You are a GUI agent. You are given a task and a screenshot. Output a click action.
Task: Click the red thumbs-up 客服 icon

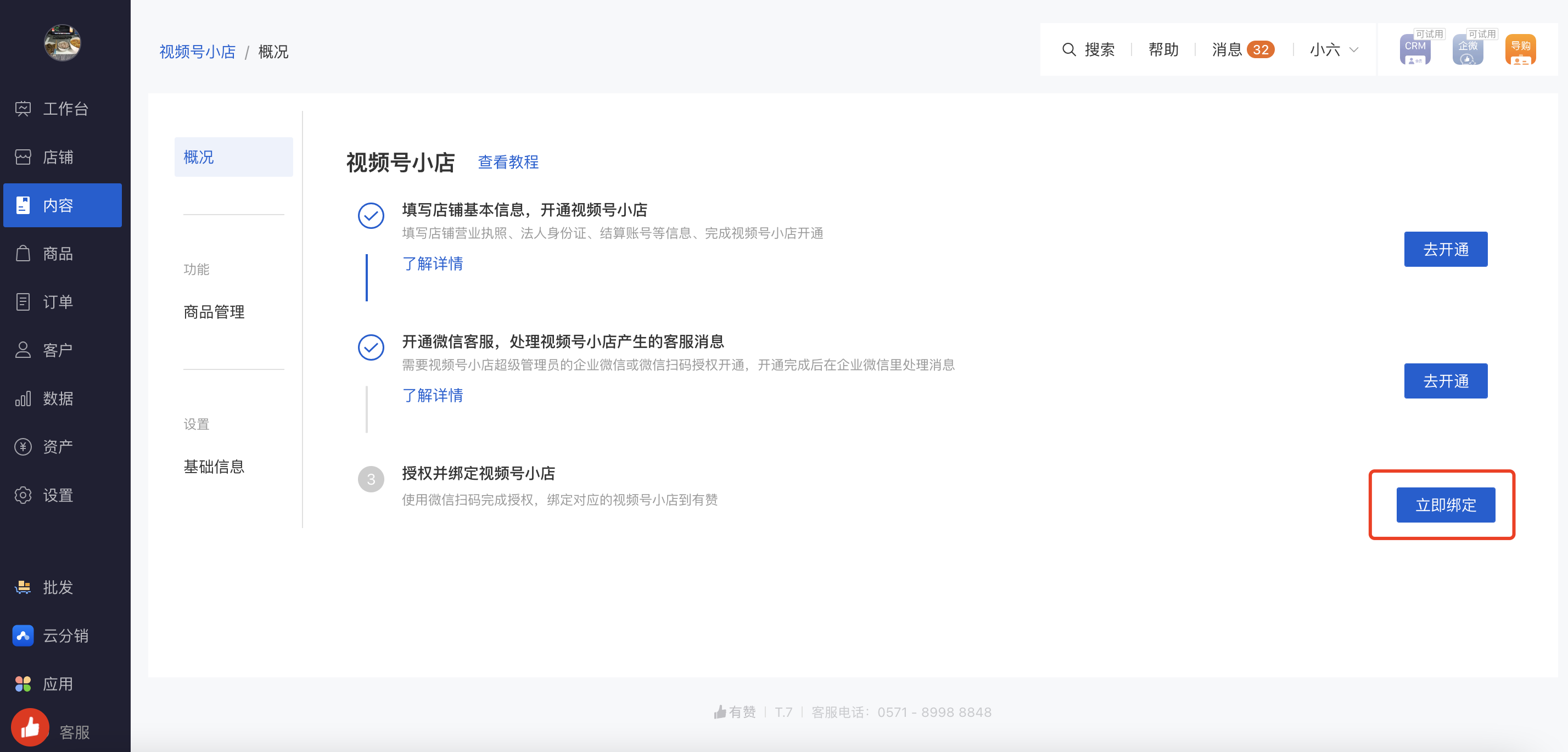[x=30, y=727]
